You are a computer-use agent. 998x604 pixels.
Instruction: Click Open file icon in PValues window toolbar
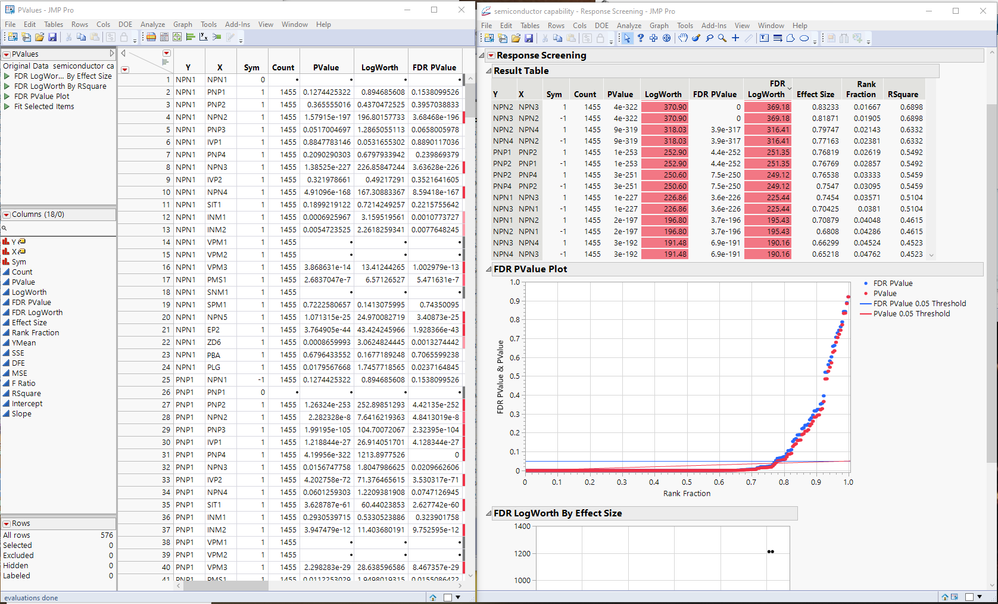(x=39, y=38)
